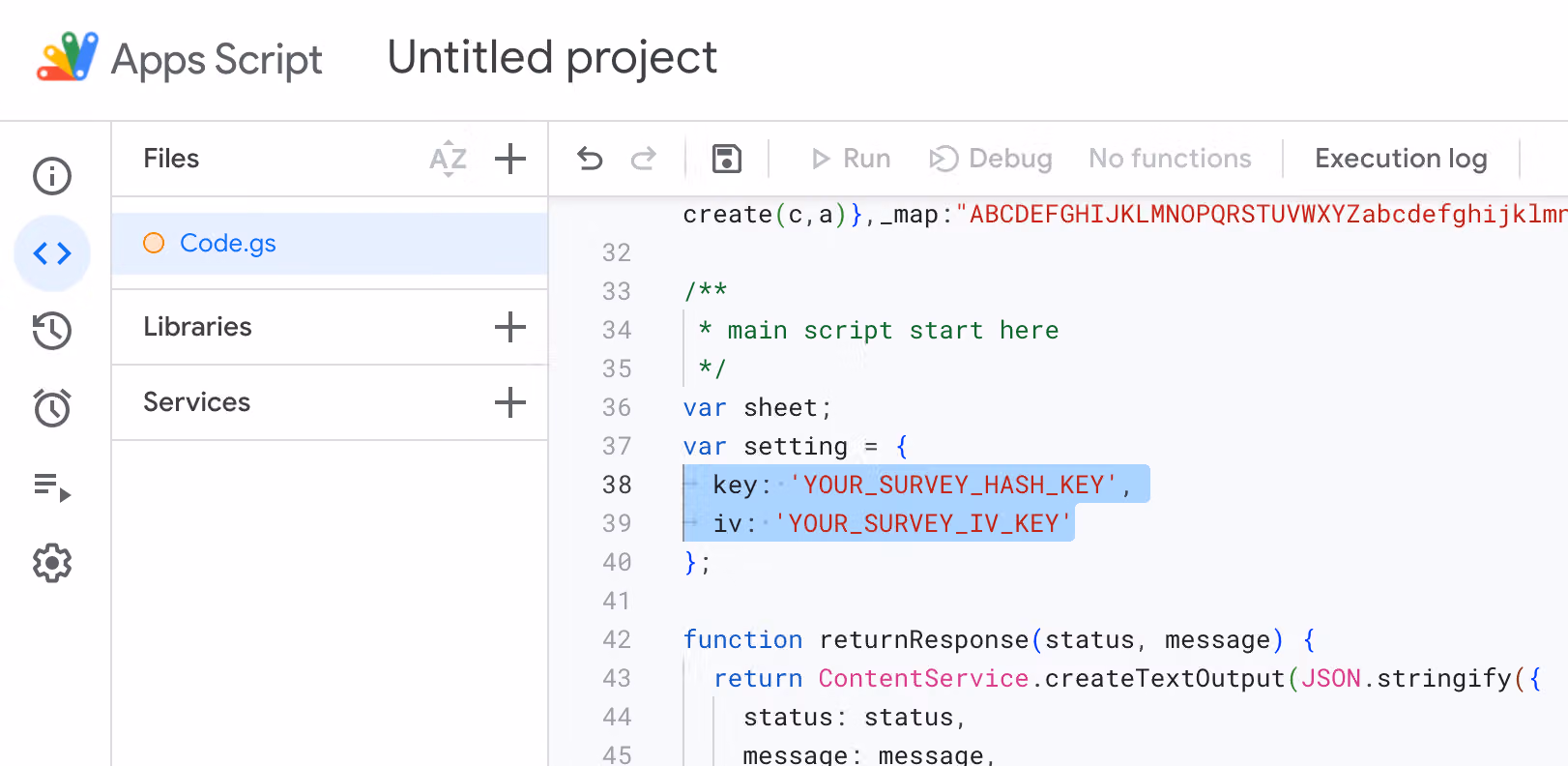
Task: Open the Overview info icon in sidebar
Action: tap(52, 176)
